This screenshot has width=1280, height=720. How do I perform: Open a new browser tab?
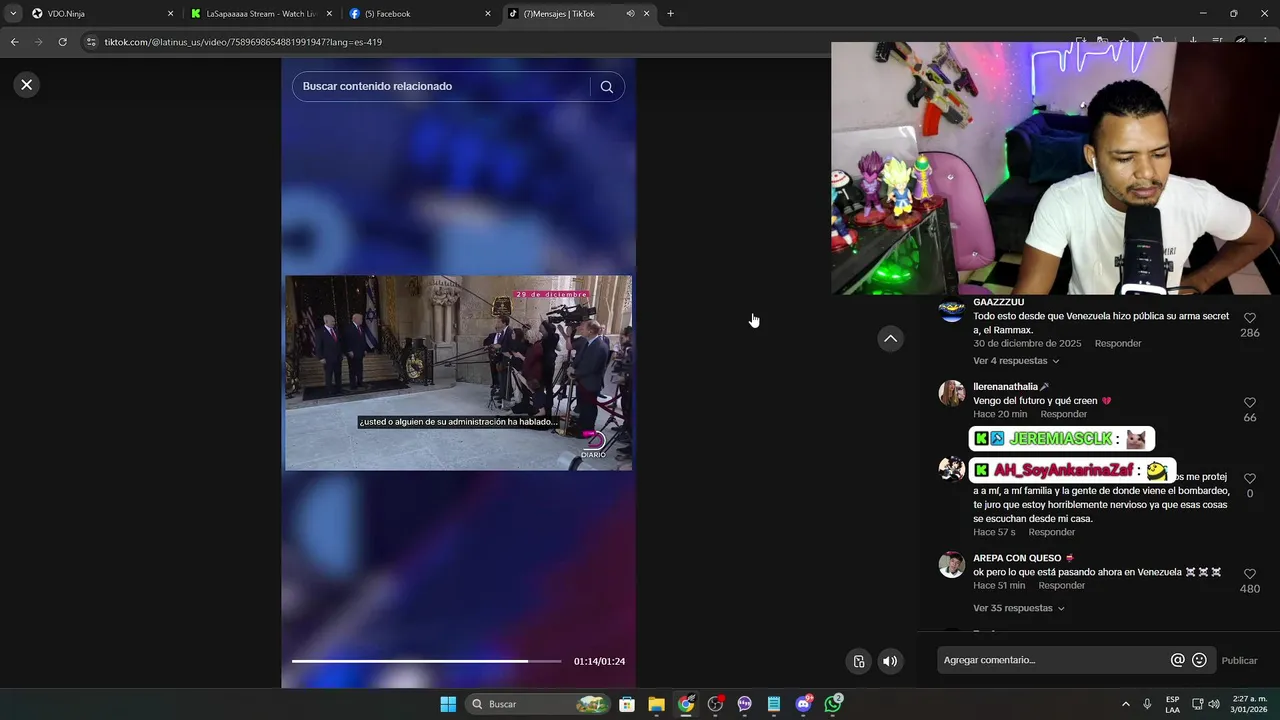pyautogui.click(x=670, y=14)
